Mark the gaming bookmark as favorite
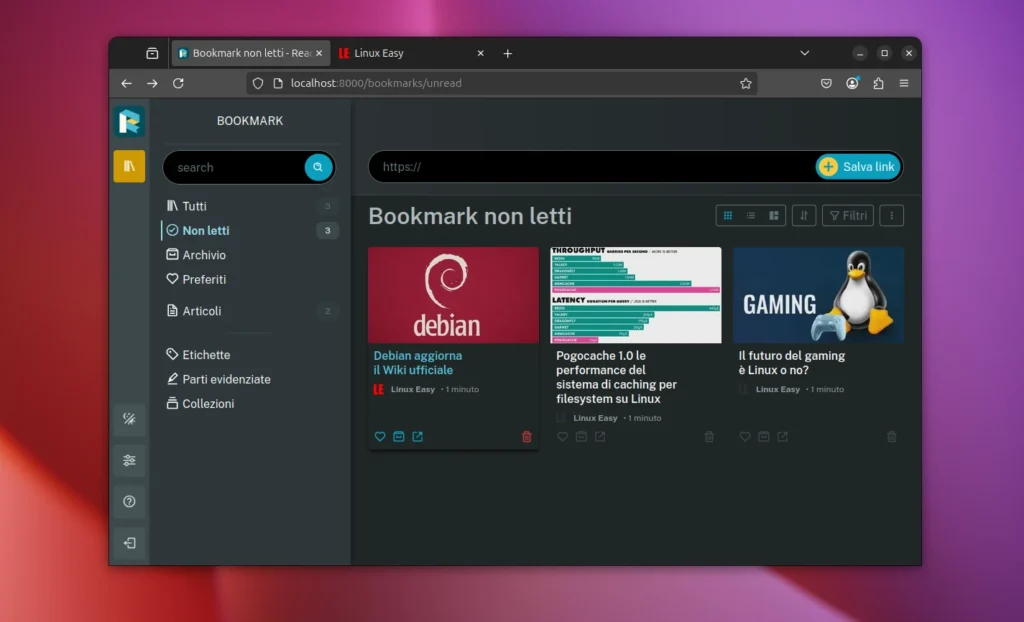 click(745, 437)
